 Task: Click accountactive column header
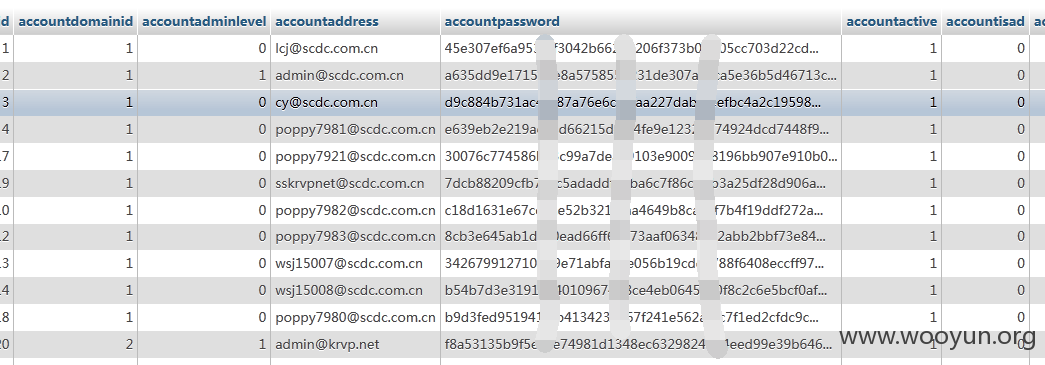(892, 21)
